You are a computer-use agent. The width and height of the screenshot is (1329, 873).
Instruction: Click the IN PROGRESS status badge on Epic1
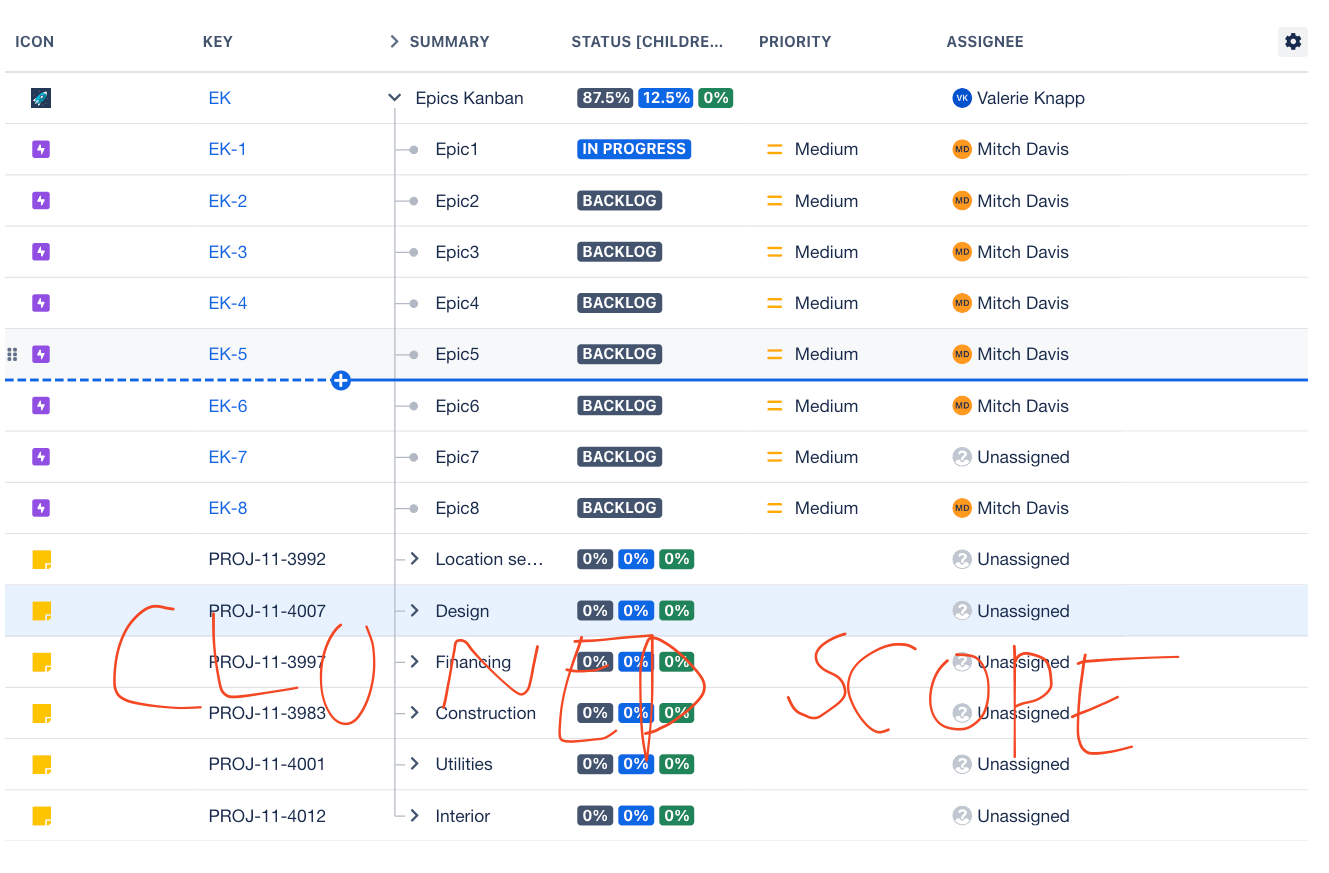click(633, 148)
